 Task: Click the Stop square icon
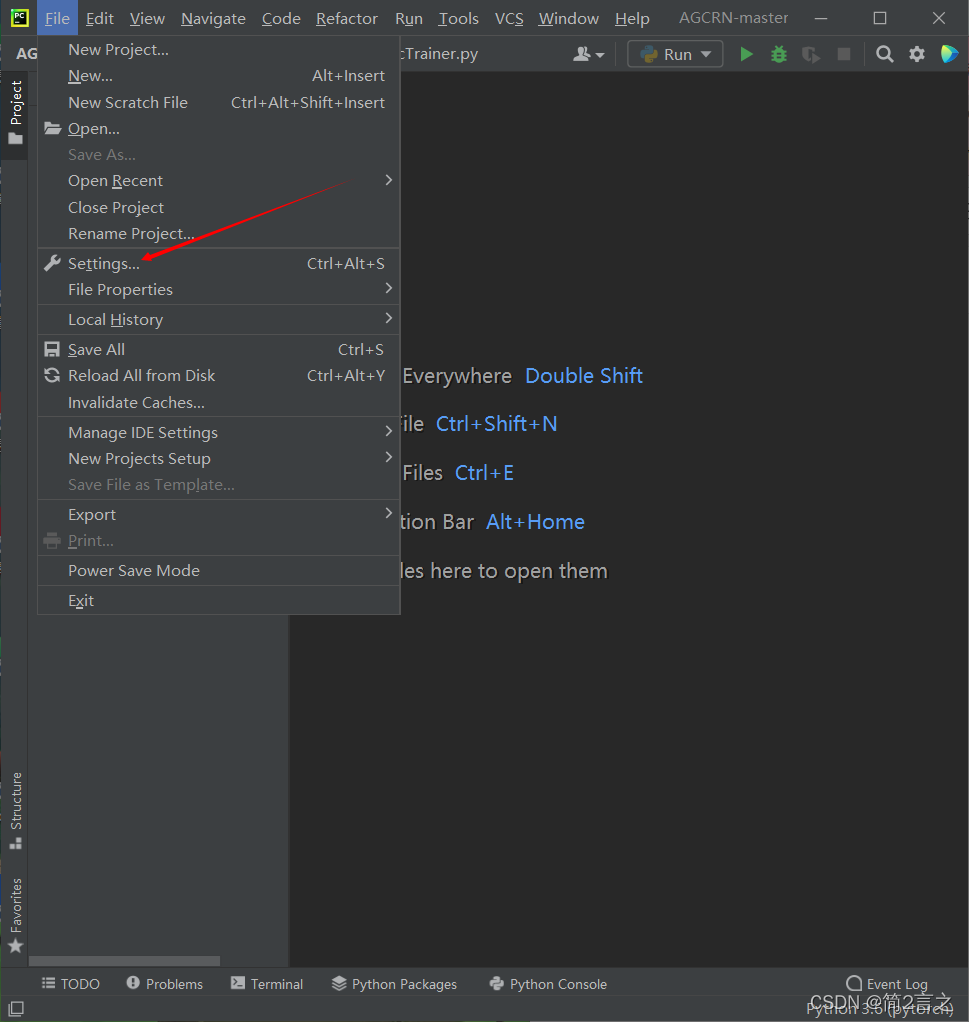(x=844, y=54)
